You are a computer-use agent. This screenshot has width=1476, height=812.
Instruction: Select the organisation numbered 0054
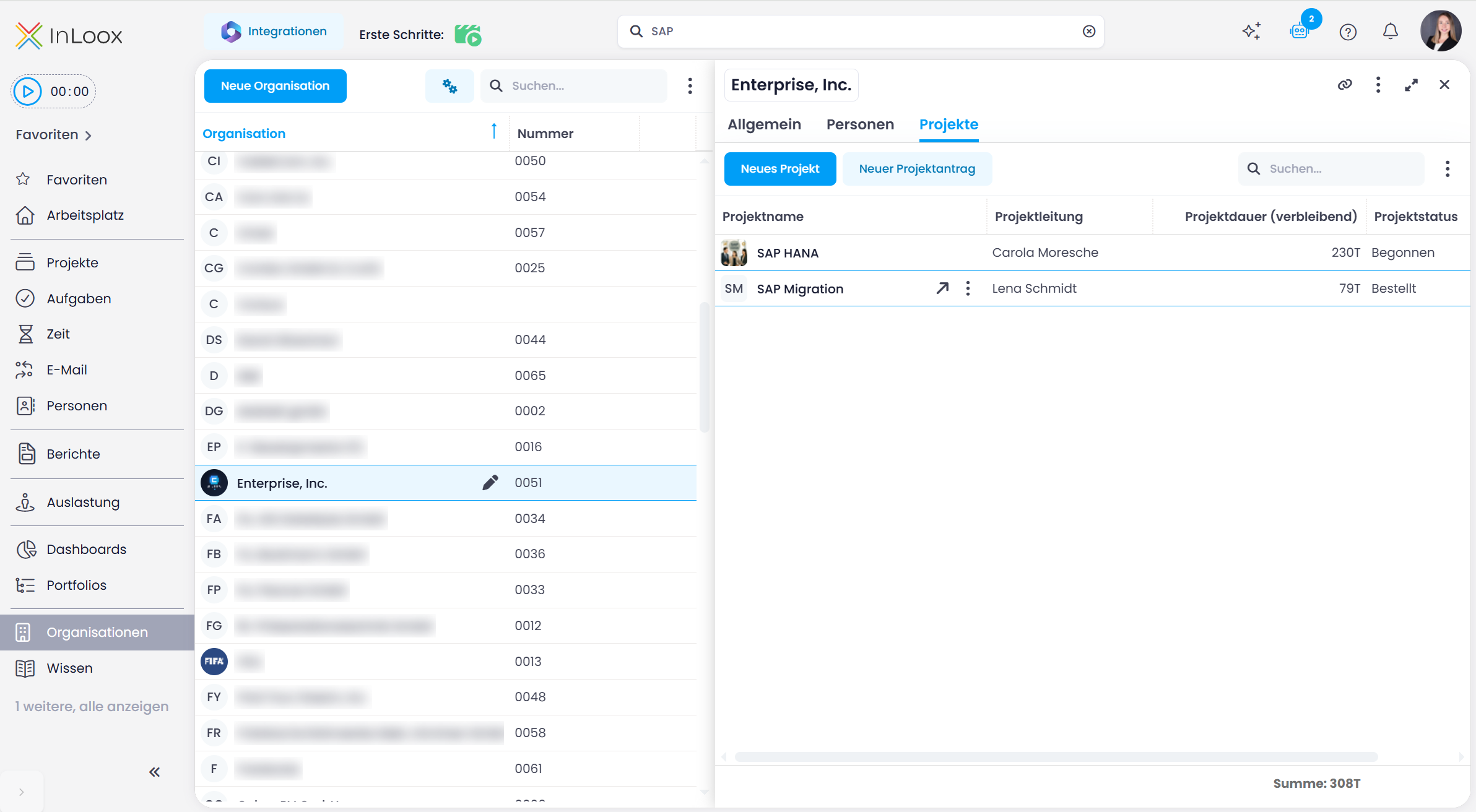tap(446, 197)
